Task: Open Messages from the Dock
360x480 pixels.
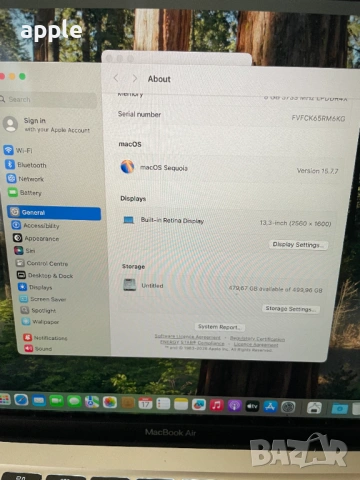Action: pyautogui.click(x=74, y=401)
